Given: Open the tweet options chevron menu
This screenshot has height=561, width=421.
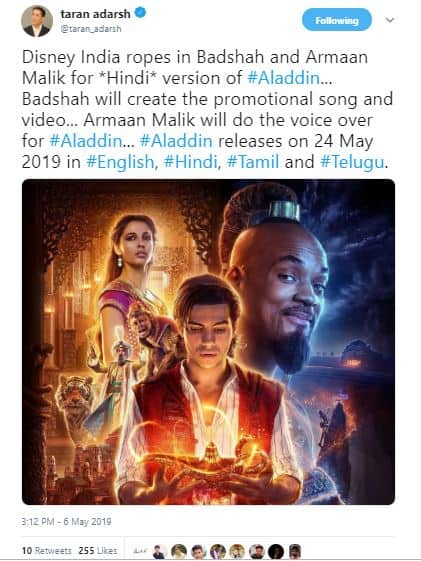Looking at the screenshot, I should tap(390, 20).
